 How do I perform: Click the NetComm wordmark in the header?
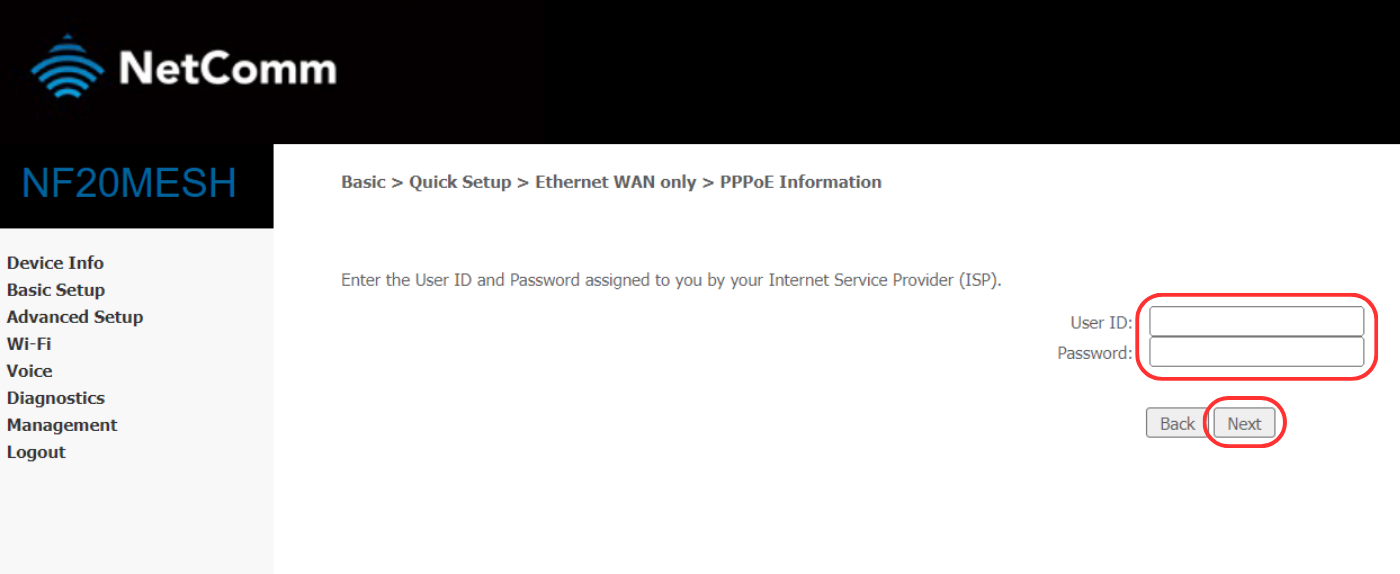click(228, 69)
